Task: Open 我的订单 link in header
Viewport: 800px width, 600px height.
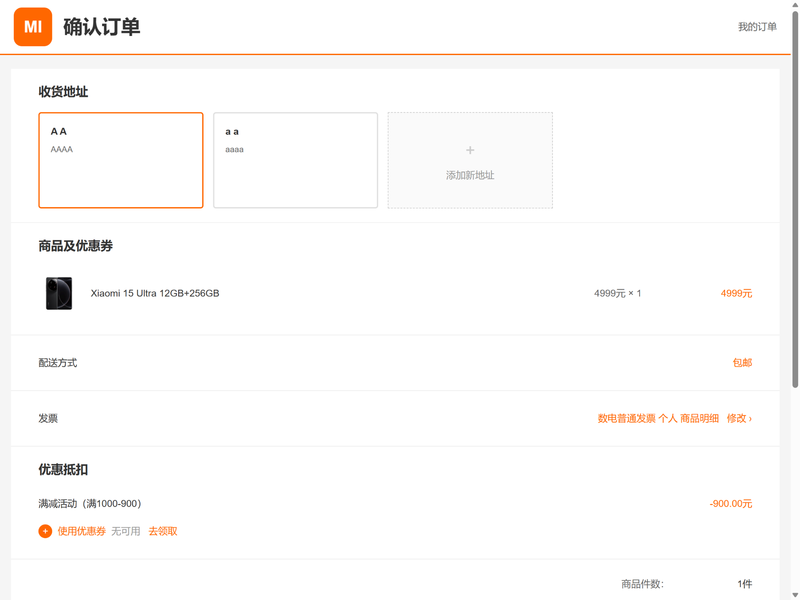Action: pyautogui.click(x=757, y=27)
